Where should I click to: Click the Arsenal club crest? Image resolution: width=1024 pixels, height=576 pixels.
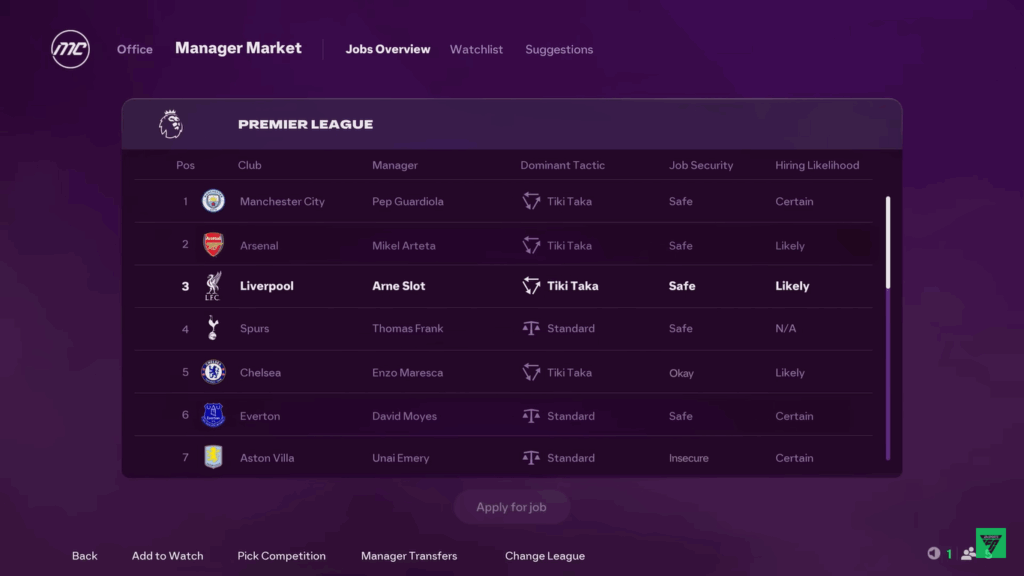[213, 245]
